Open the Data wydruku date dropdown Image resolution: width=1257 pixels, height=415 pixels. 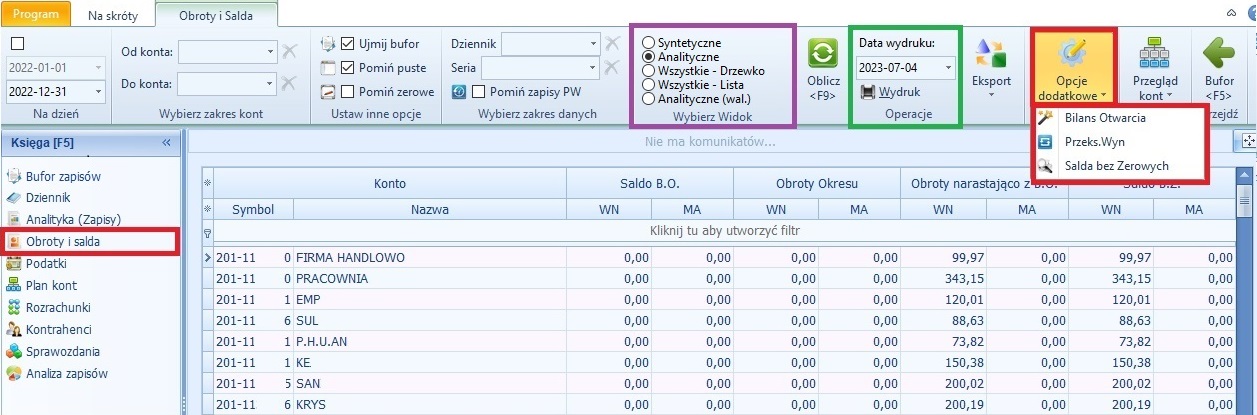pyautogui.click(x=948, y=68)
